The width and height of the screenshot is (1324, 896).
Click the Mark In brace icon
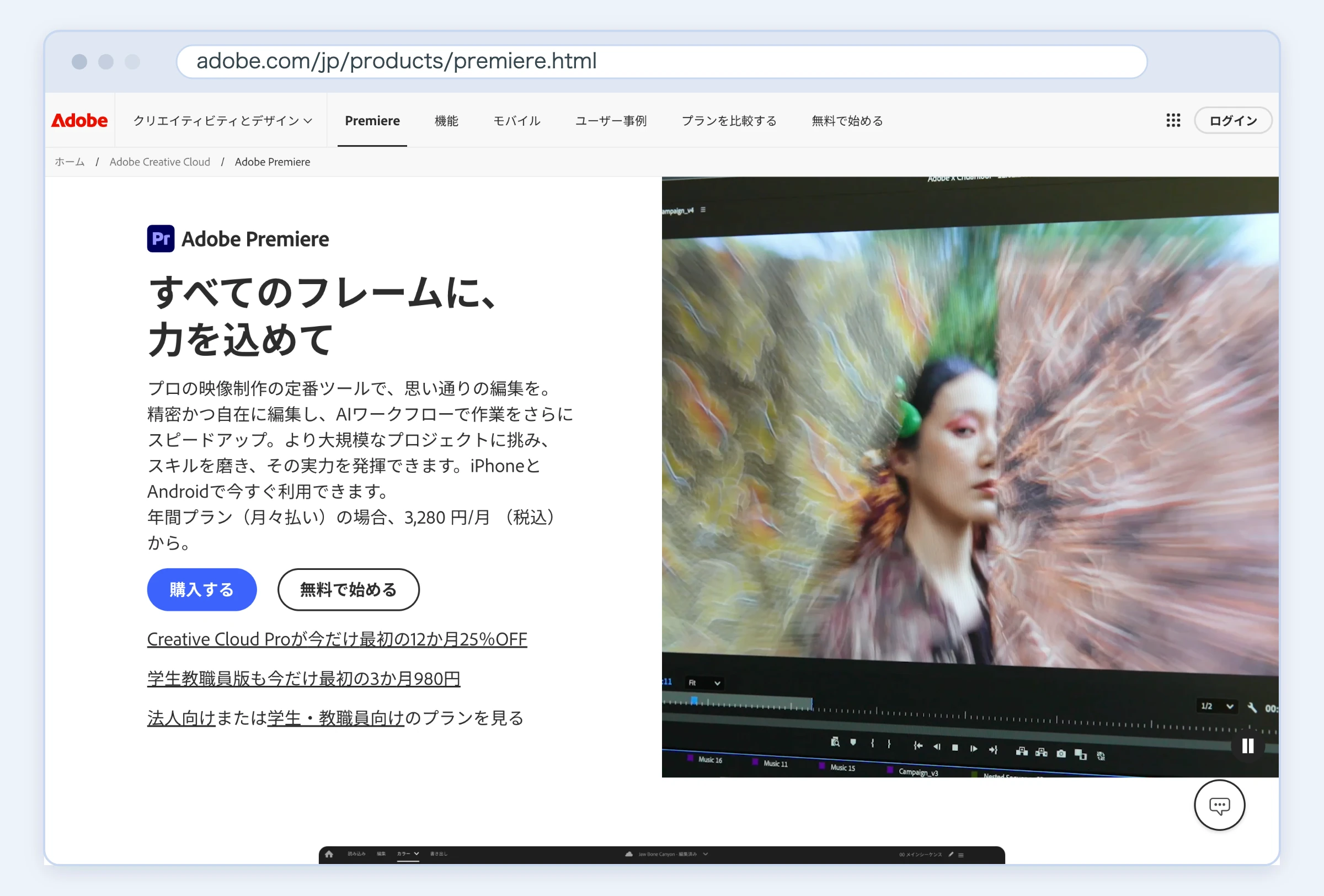[872, 743]
